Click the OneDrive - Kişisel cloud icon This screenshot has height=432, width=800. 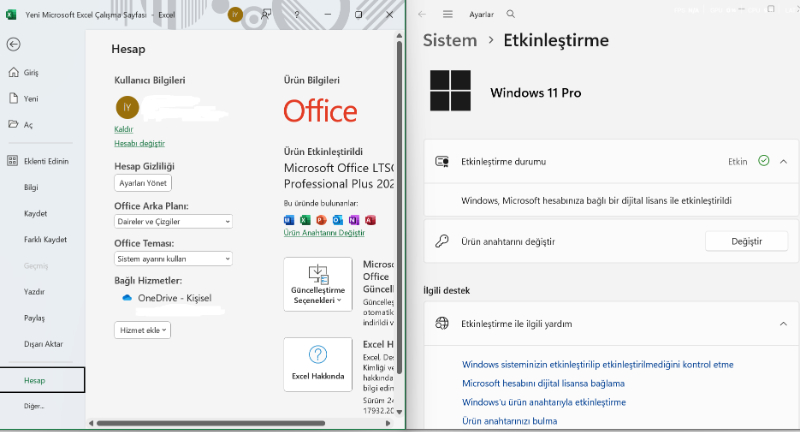coord(127,298)
